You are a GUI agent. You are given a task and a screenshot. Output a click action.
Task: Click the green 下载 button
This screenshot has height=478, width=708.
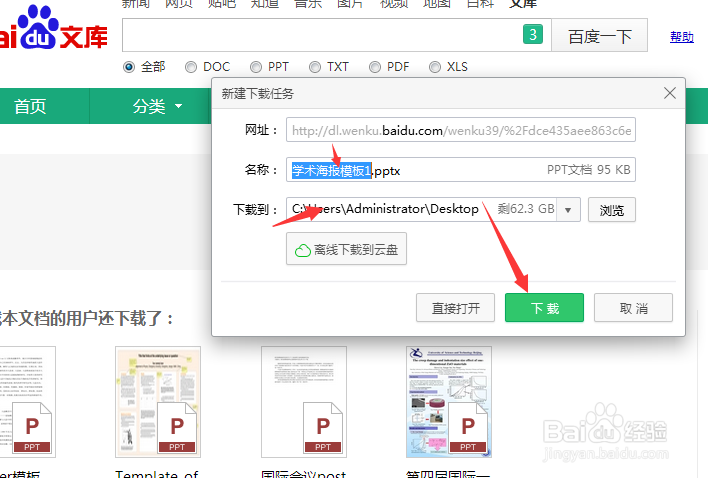coord(545,308)
